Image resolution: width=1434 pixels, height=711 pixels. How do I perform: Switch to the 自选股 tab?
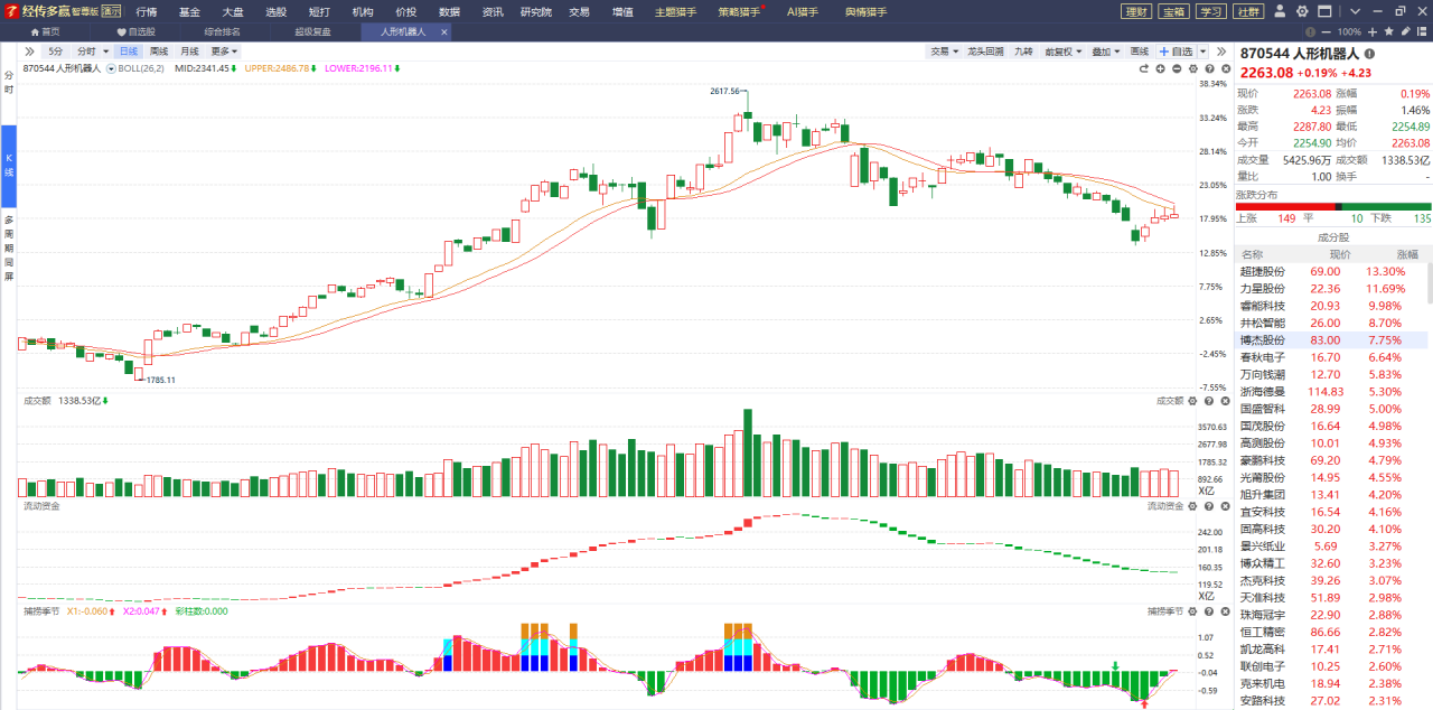[136, 32]
